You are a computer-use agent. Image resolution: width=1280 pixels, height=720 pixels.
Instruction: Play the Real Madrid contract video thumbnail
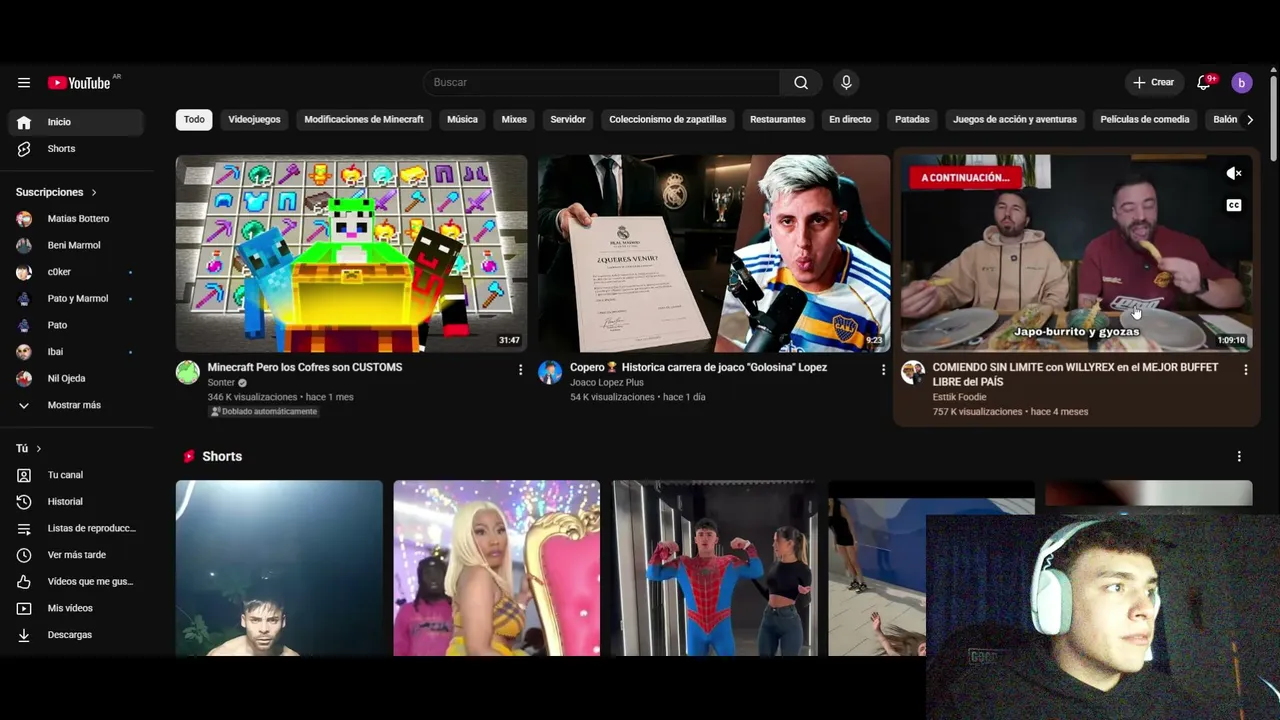[x=714, y=253]
